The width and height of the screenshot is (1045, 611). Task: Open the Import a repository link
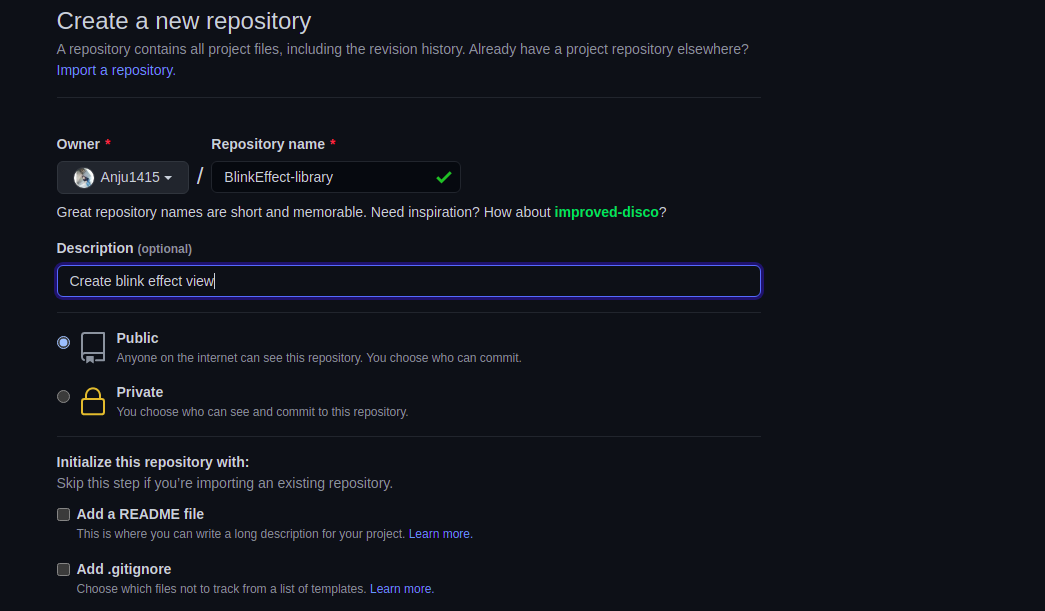point(116,70)
